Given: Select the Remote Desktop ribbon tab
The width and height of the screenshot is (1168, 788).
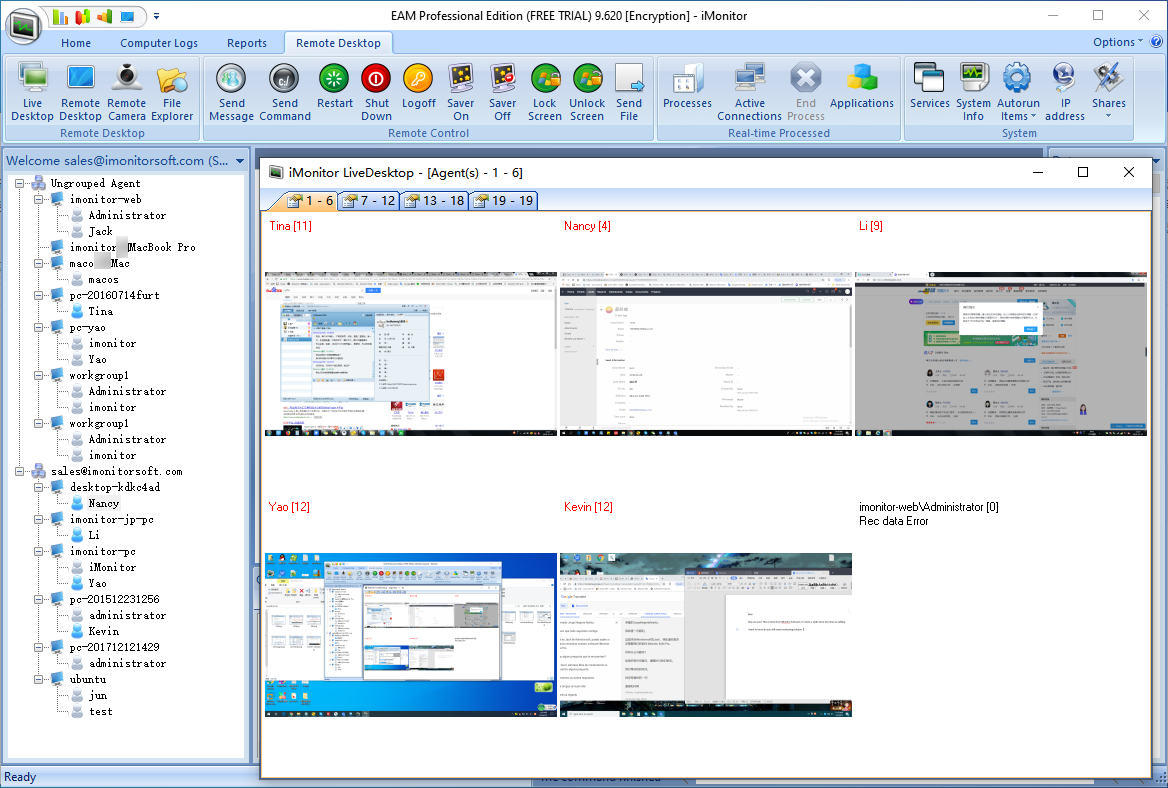Looking at the screenshot, I should 338,43.
